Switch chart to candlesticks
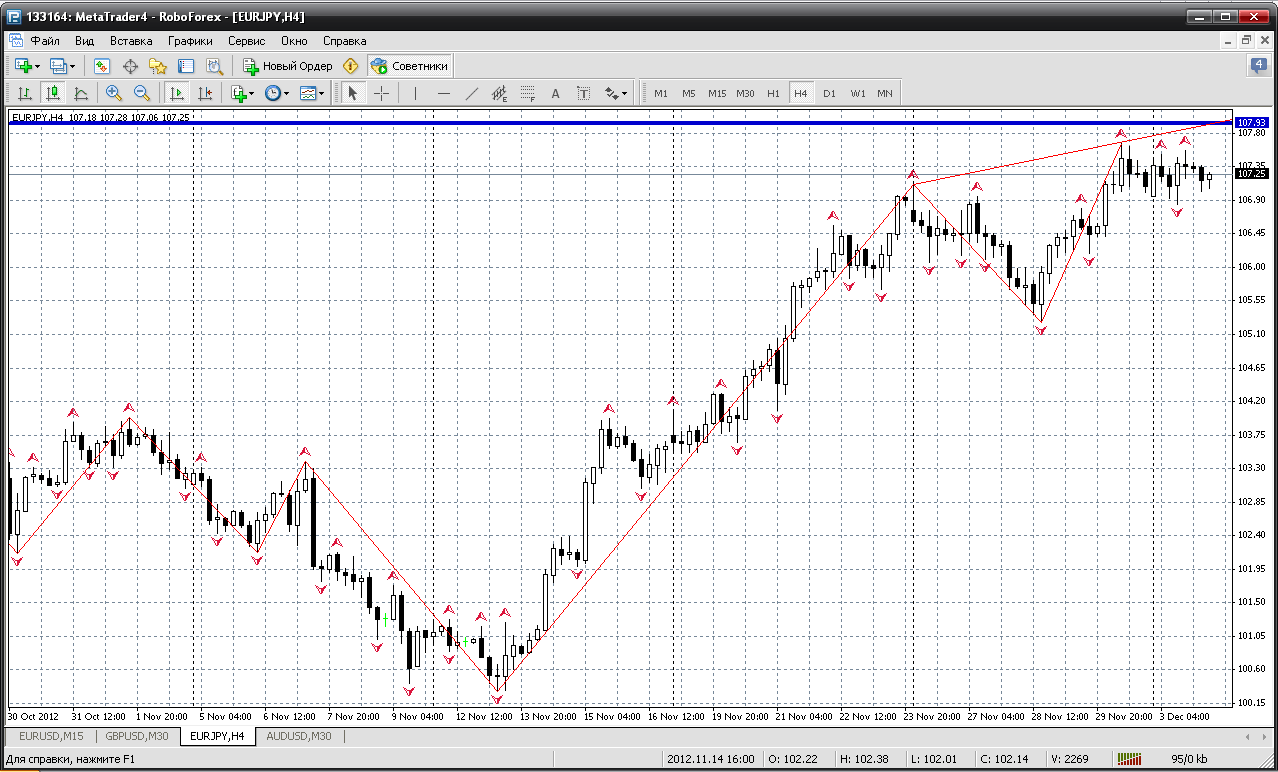Image resolution: width=1278 pixels, height=772 pixels. click(x=52, y=93)
